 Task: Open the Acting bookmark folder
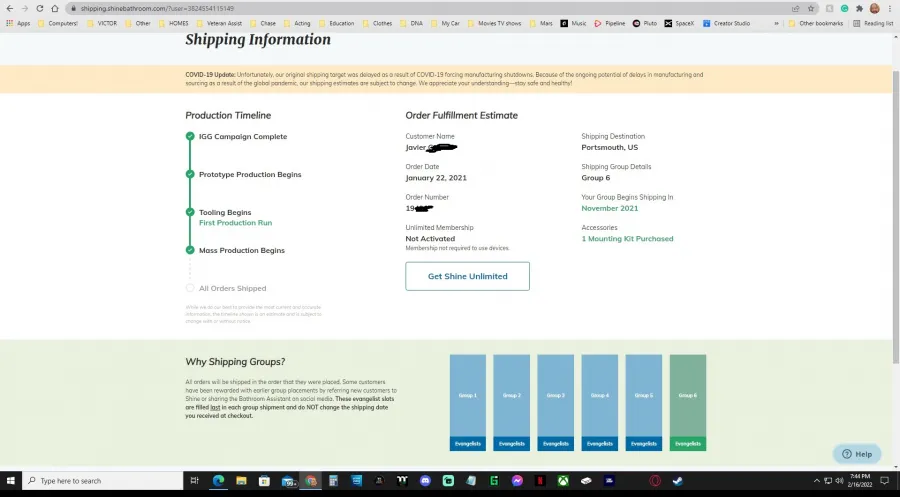297,24
